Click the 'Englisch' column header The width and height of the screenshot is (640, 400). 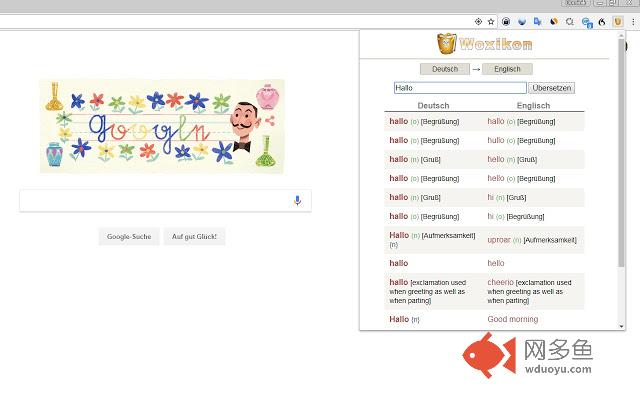tap(533, 106)
